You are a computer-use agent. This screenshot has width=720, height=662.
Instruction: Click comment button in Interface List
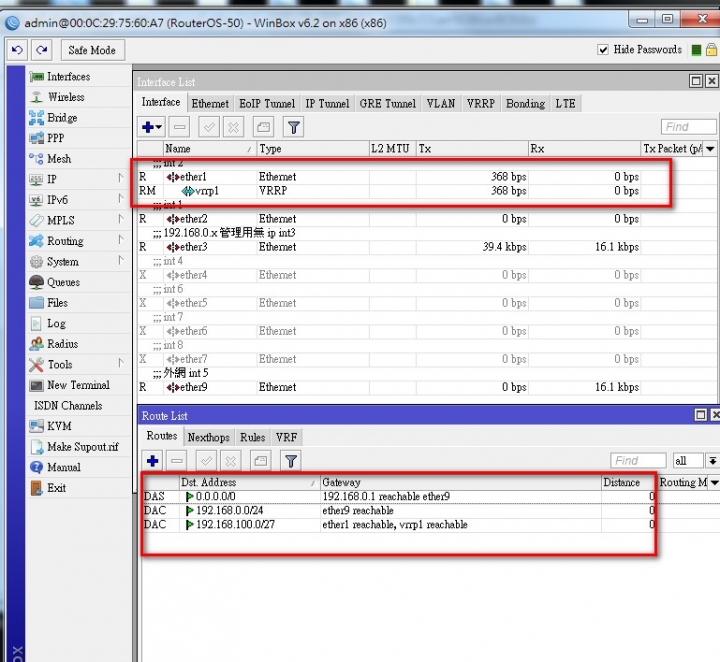coord(263,127)
